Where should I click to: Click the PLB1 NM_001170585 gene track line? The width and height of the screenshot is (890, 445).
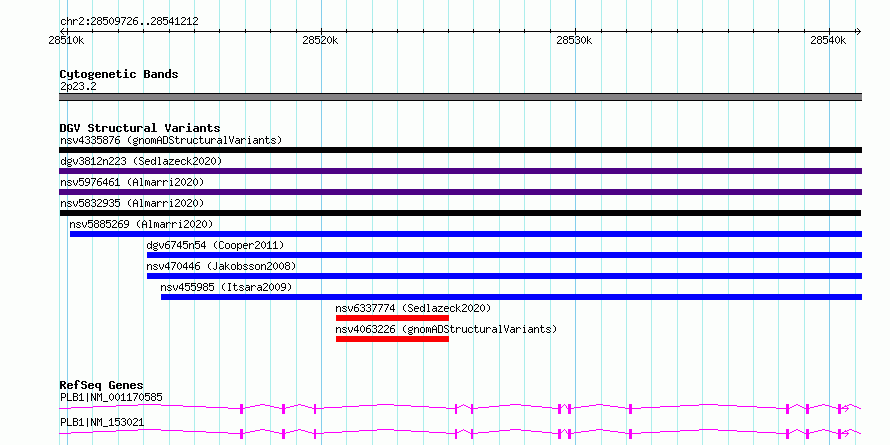[x=460, y=408]
